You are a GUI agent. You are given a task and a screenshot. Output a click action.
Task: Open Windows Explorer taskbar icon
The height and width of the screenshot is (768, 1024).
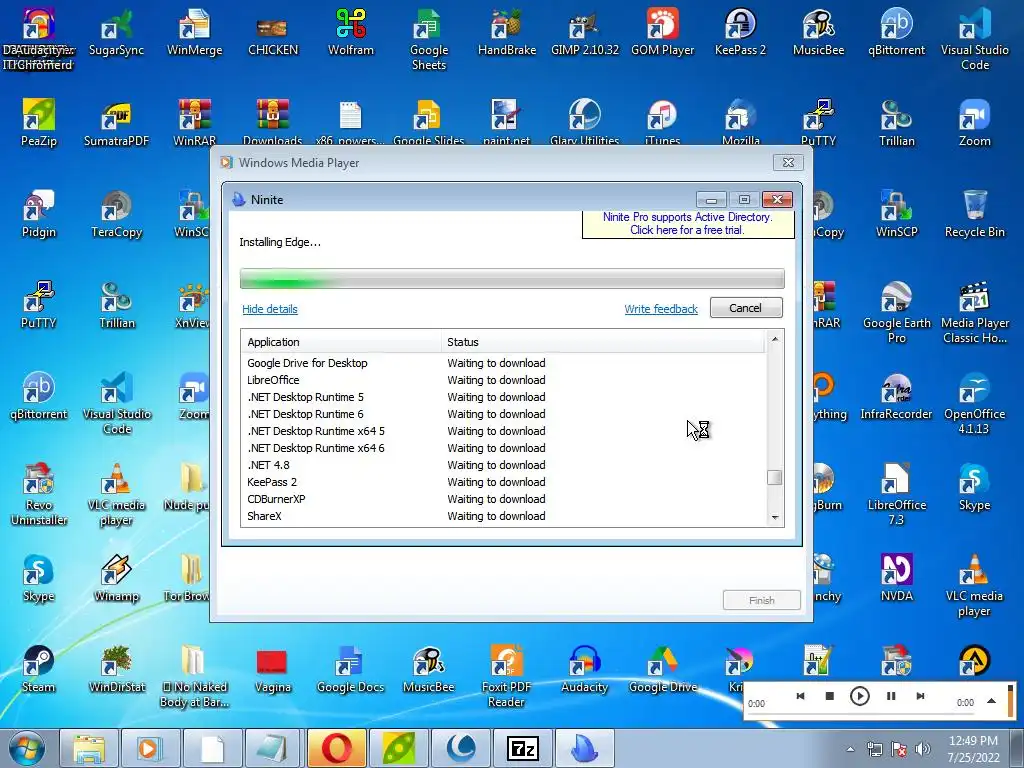[89, 748]
